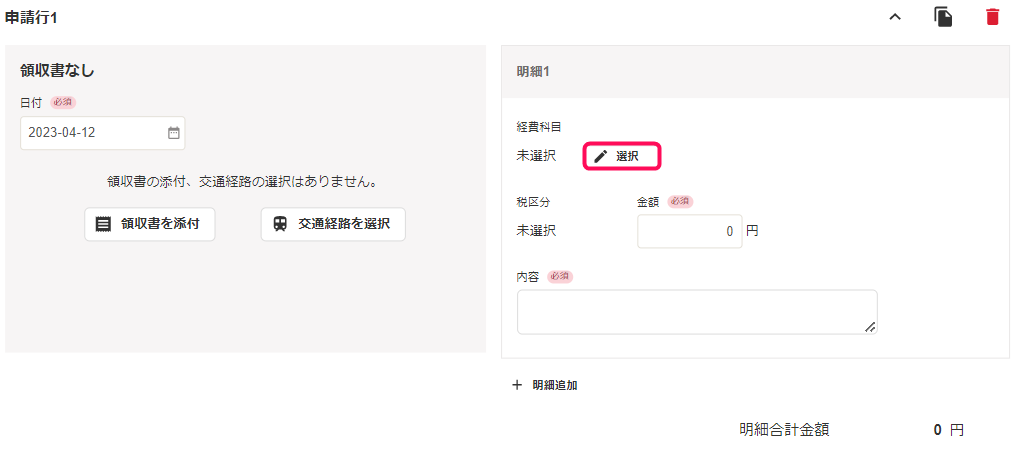The image size is (1025, 464).
Task: Click the 日付 field showing 2023-04-12
Action: [x=103, y=133]
